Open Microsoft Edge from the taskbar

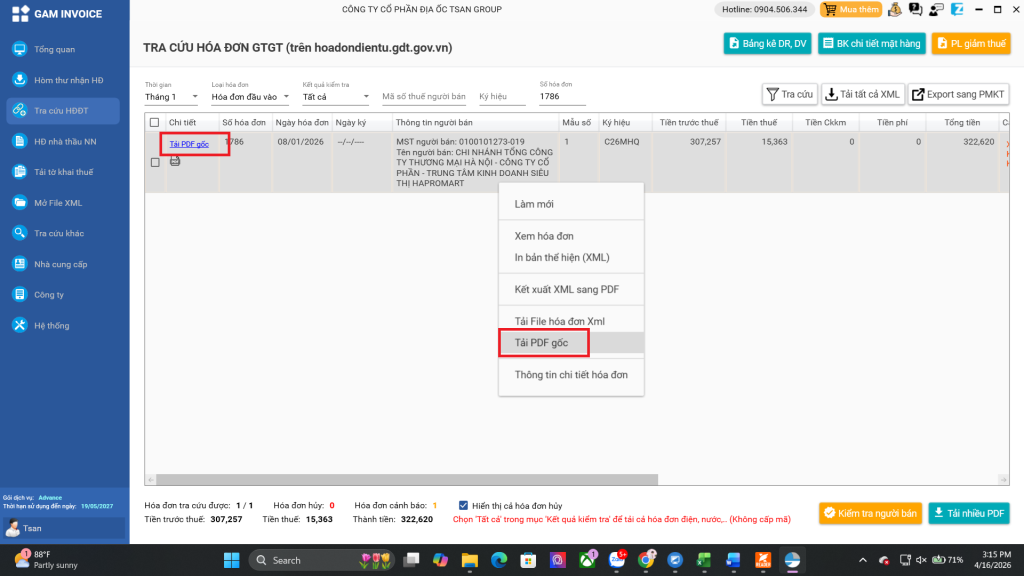499,560
